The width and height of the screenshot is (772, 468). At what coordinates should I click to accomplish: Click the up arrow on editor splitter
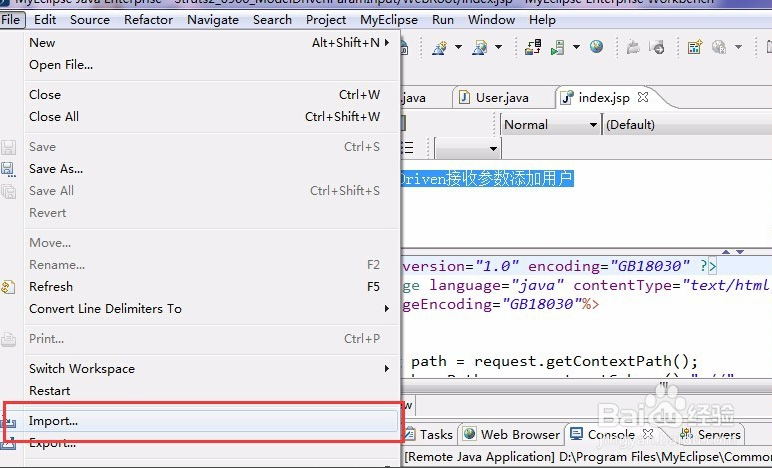(726, 252)
